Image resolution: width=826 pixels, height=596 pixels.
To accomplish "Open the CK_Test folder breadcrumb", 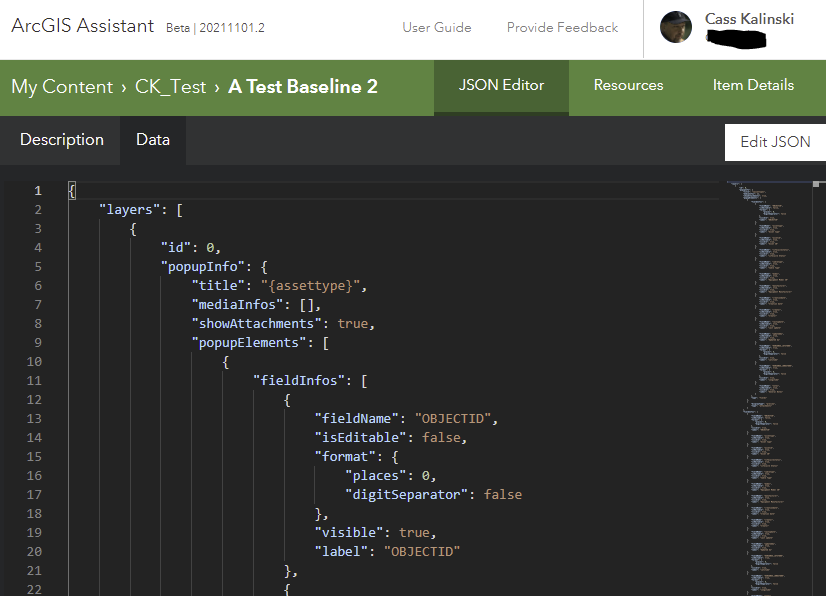I will click(170, 87).
